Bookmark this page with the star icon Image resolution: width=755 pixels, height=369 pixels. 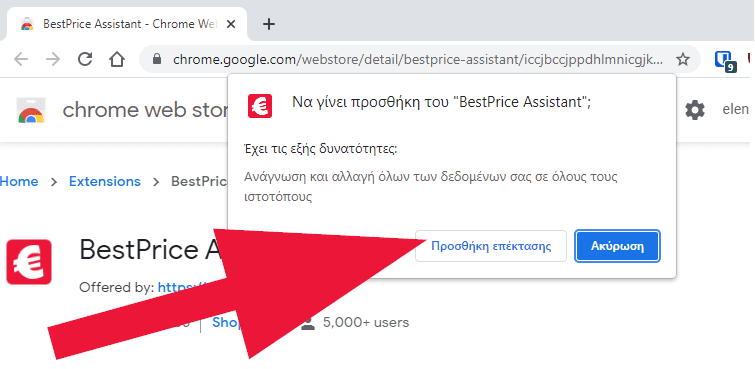682,59
